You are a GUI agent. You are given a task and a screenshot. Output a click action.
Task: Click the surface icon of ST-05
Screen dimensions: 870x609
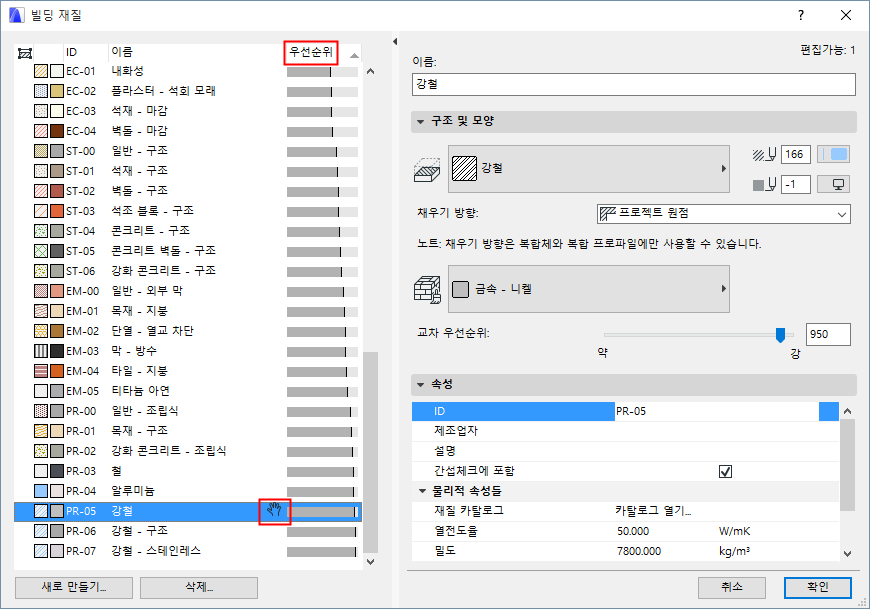click(57, 251)
